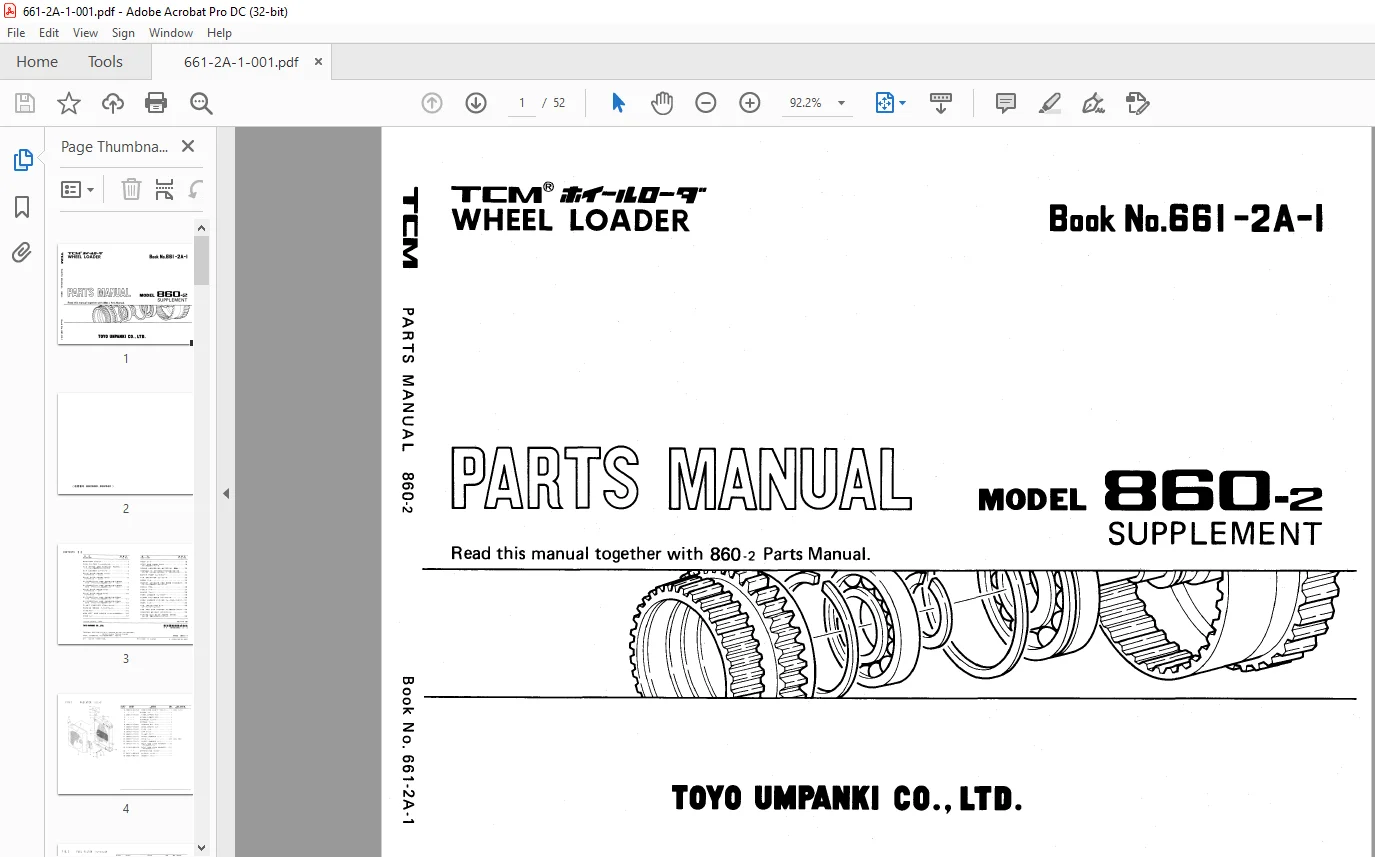Click the SUPPLEMENT text on the page

point(1214,533)
